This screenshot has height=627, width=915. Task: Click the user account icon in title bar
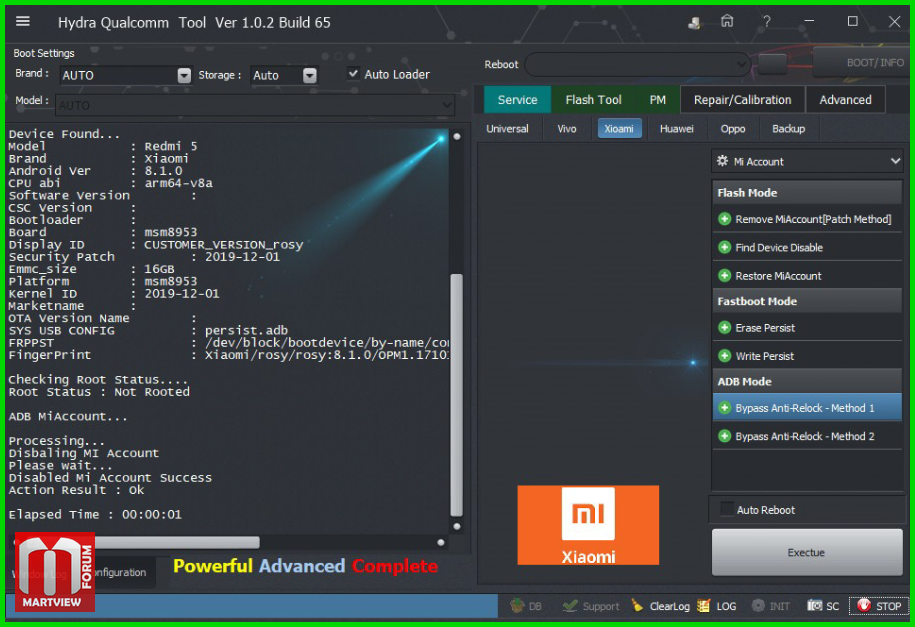(x=694, y=22)
